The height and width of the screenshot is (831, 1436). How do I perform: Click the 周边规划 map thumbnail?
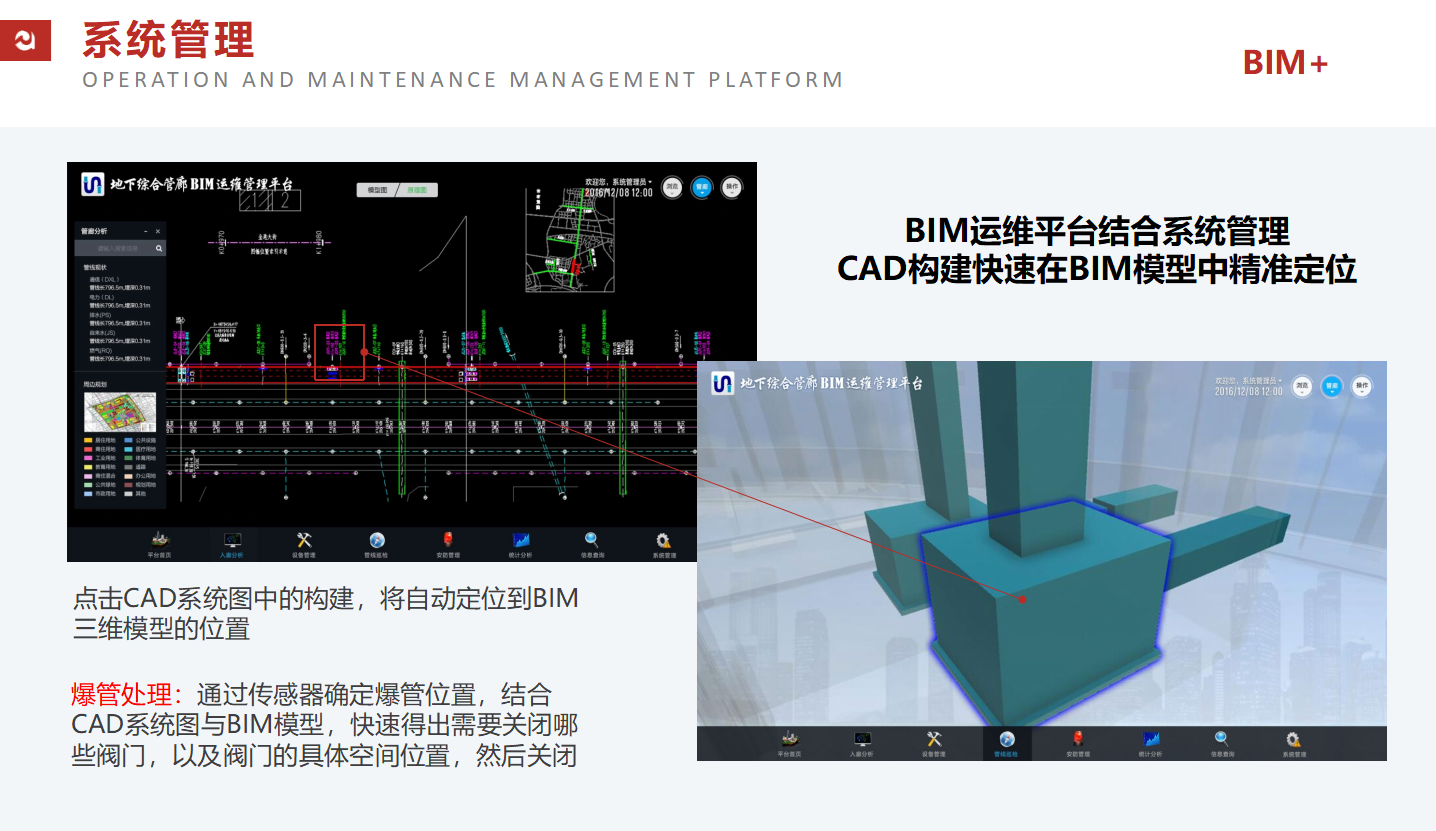coord(120,411)
